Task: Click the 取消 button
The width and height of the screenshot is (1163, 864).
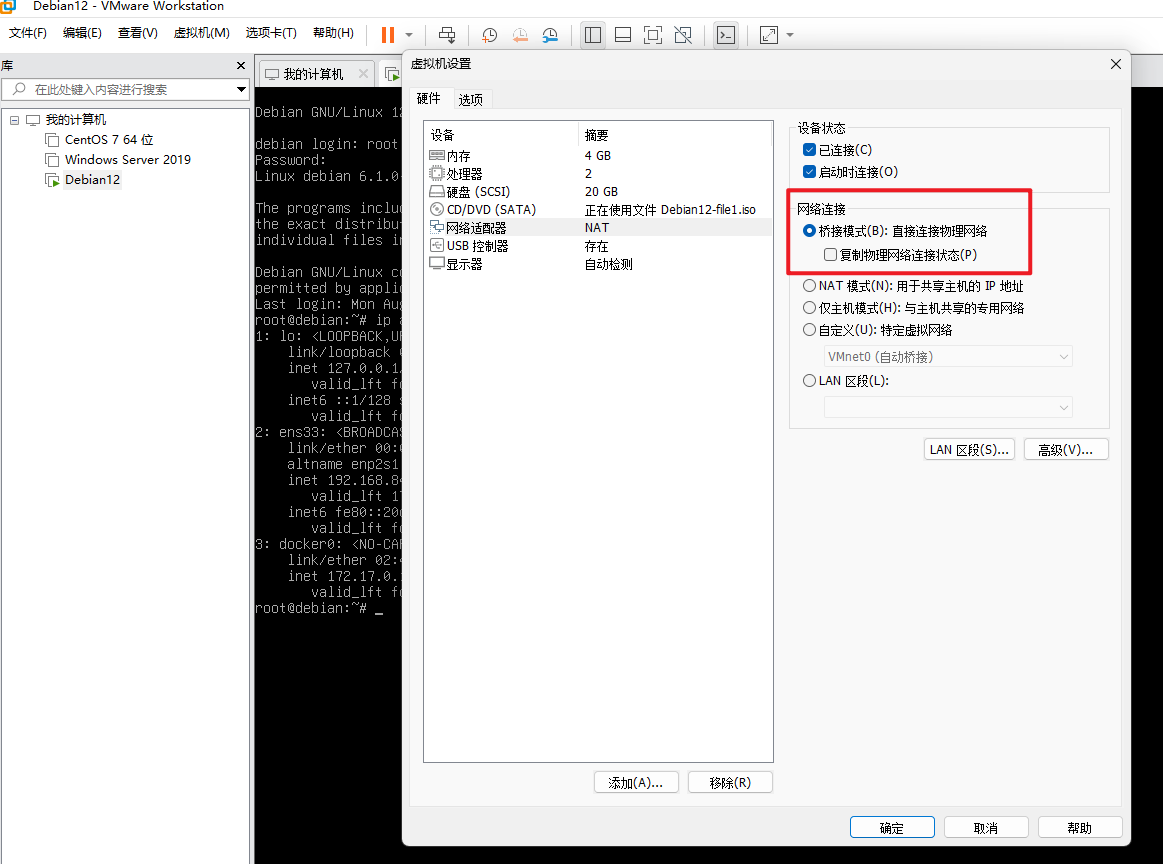Action: [x=986, y=828]
